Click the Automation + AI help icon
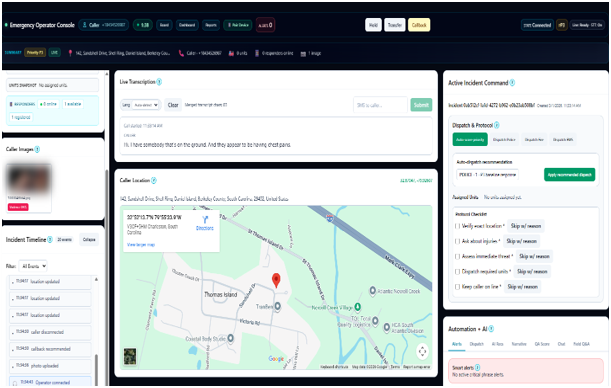 [491, 329]
